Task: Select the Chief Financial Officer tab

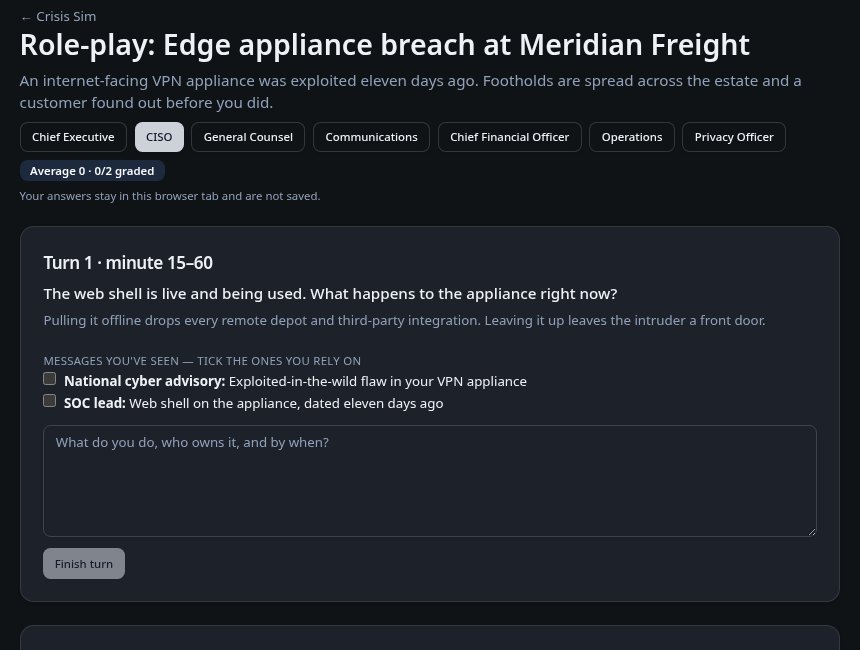Action: 510,137
